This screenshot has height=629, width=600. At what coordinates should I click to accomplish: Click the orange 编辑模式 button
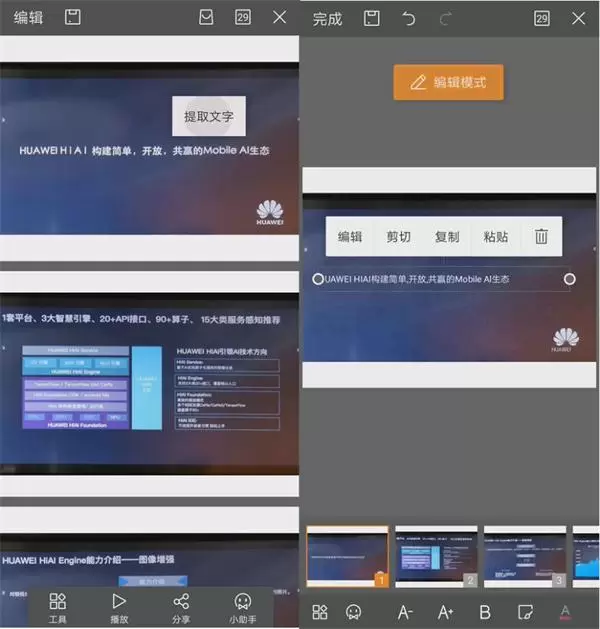448,82
